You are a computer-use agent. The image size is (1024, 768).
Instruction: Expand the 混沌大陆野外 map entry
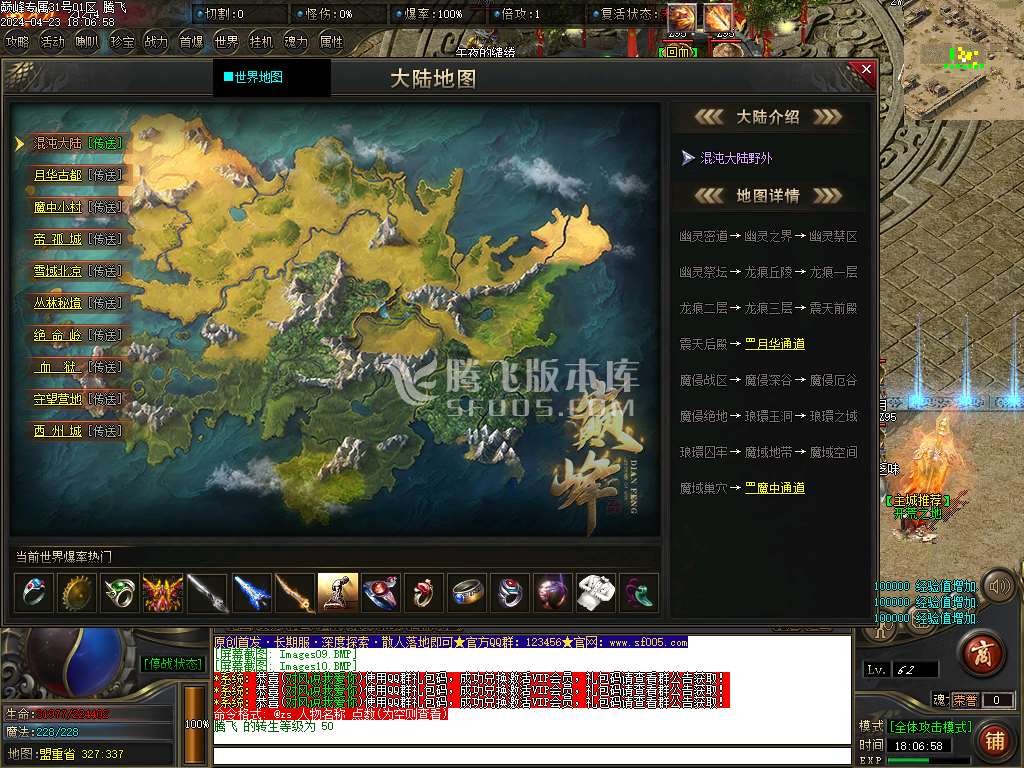tap(736, 158)
